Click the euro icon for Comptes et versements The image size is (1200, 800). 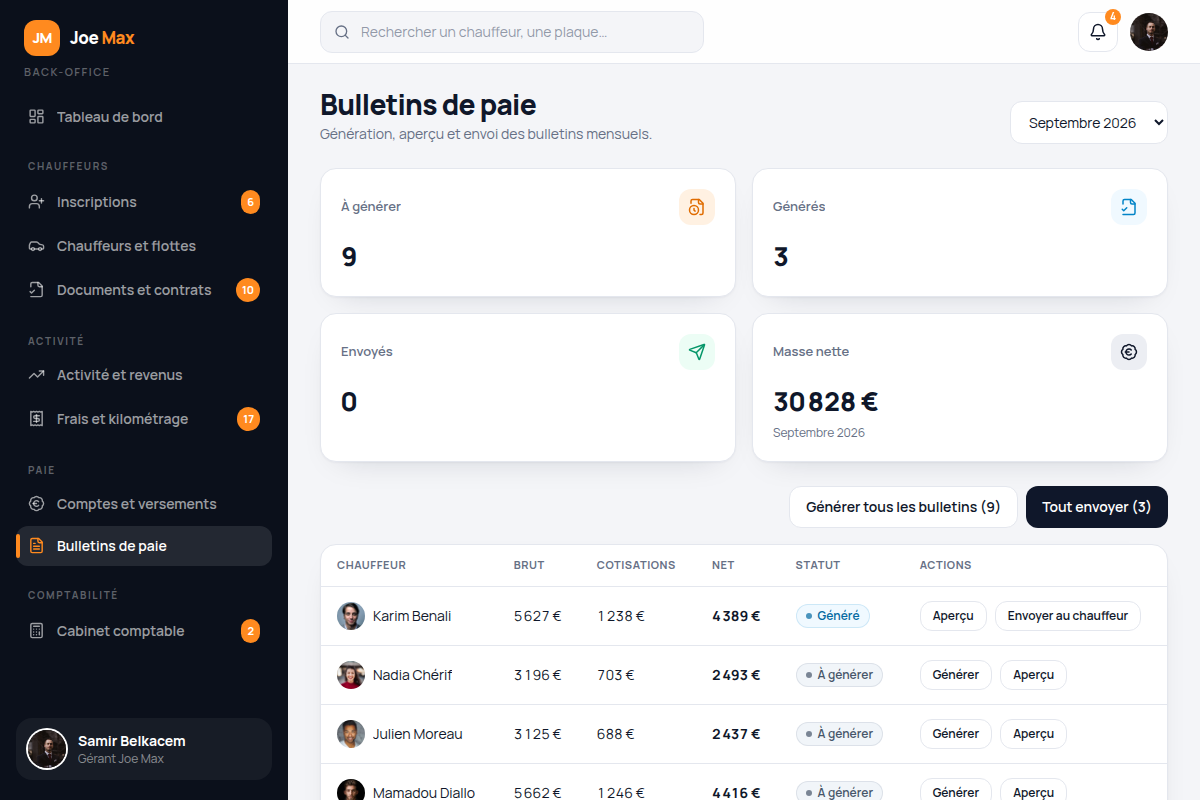coord(36,504)
